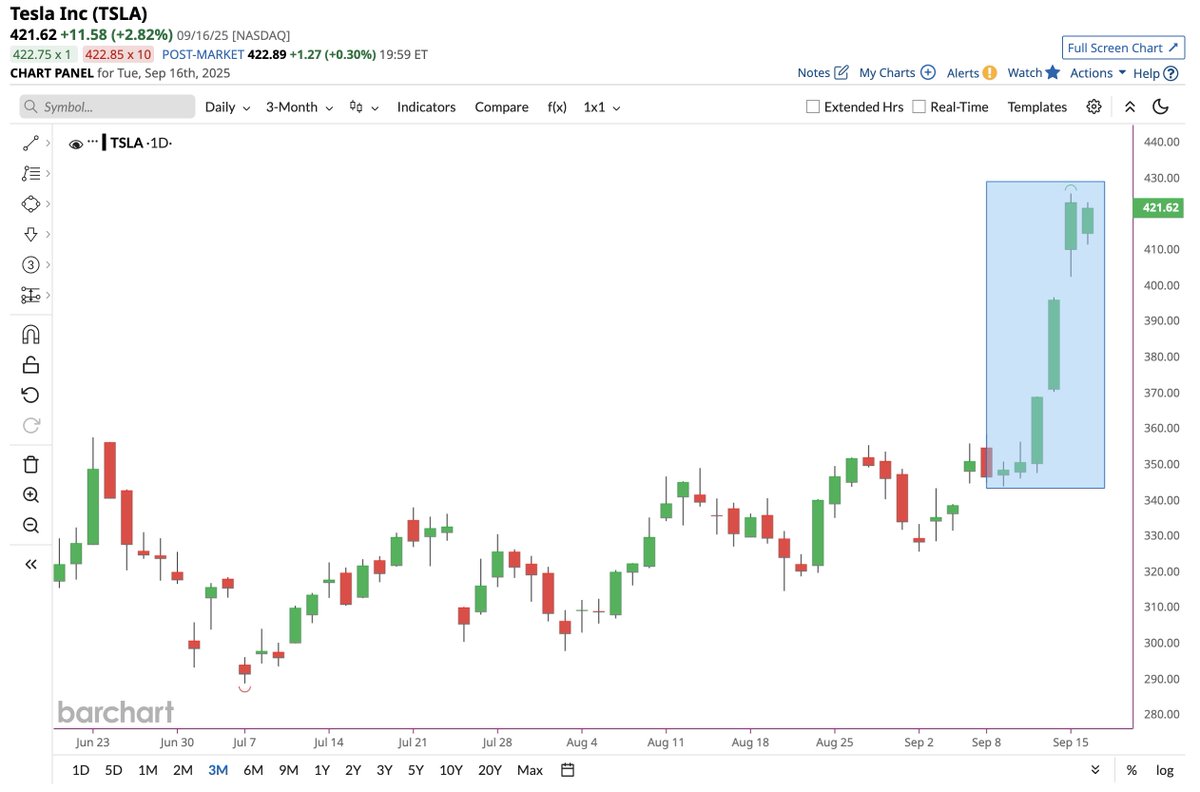Expand trend line tool submenu arrow

48,144
